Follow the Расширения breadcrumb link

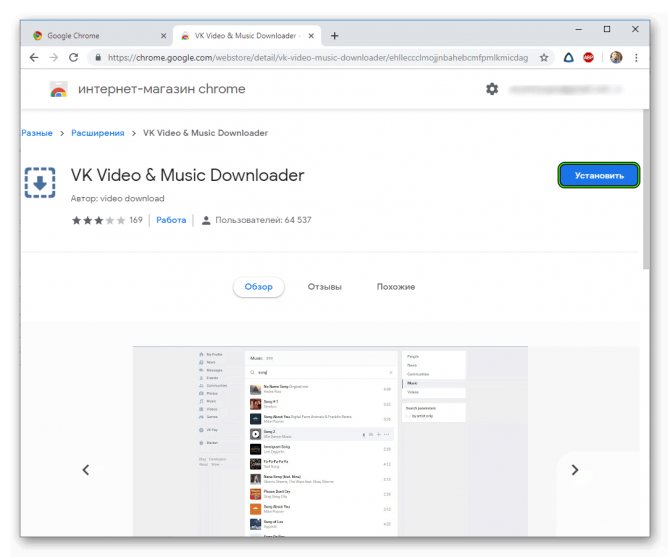click(x=98, y=133)
